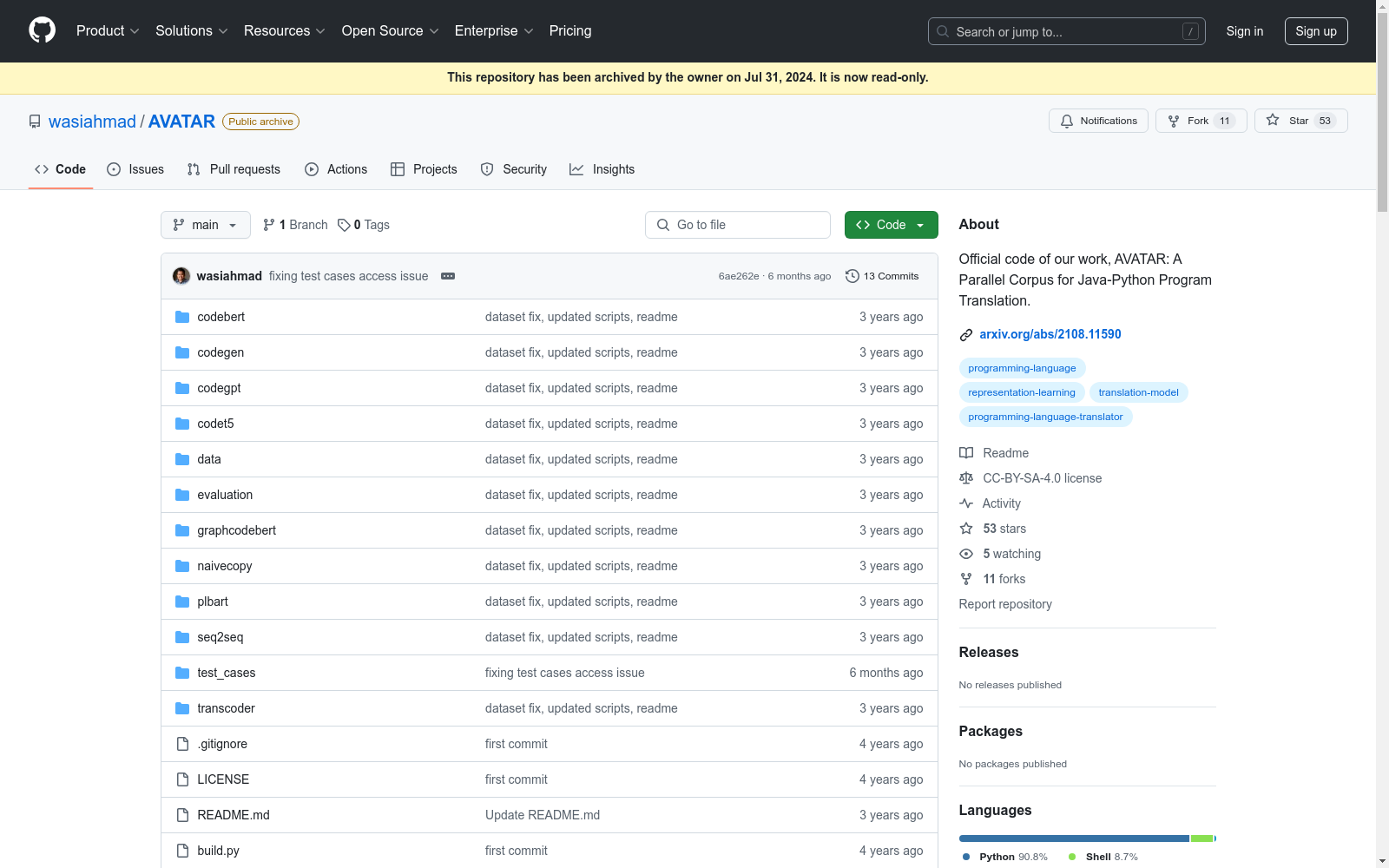Open the Resources dropdown menu
Image resolution: width=1389 pixels, height=868 pixels.
[284, 30]
